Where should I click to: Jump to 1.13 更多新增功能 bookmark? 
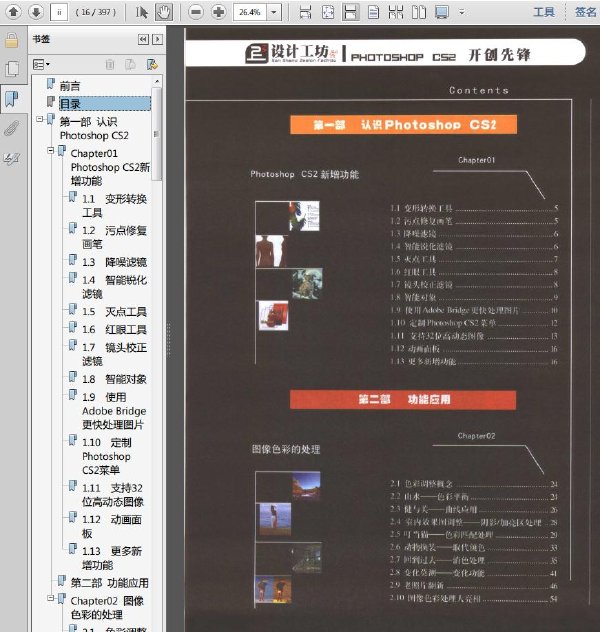pyautogui.click(x=112, y=558)
